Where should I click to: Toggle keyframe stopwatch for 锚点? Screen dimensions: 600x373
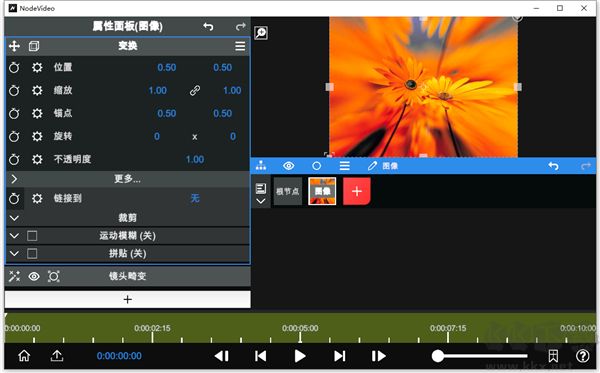(x=14, y=114)
